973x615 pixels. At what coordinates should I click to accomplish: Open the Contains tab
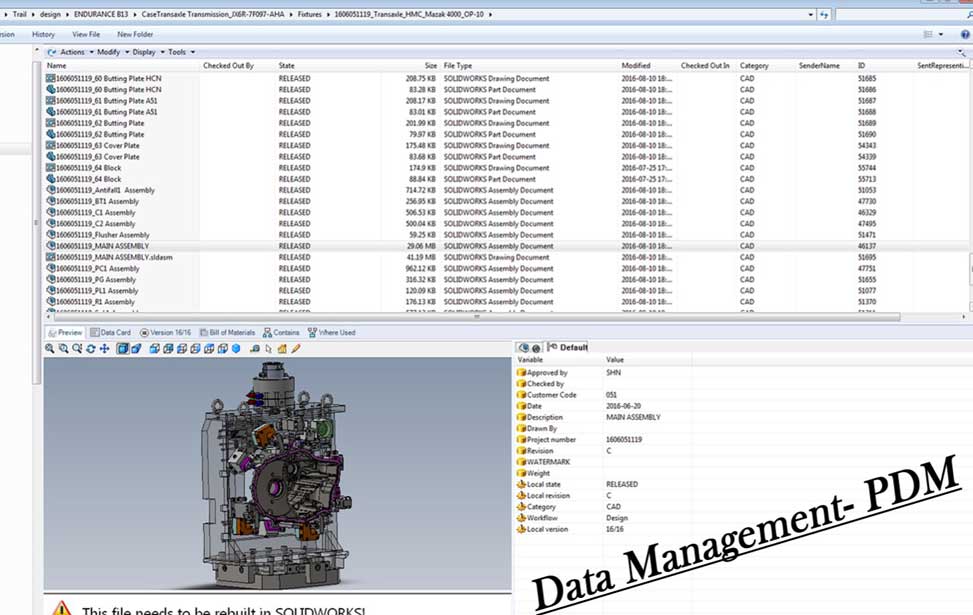point(281,333)
